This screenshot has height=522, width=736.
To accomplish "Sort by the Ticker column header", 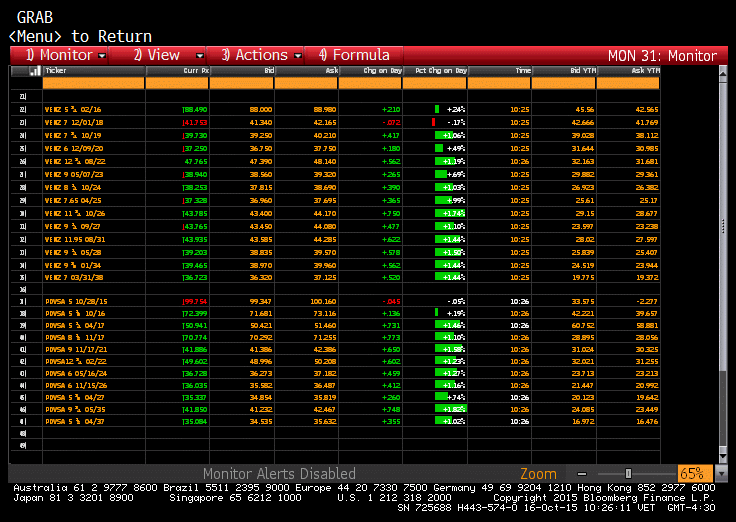I will [94, 71].
